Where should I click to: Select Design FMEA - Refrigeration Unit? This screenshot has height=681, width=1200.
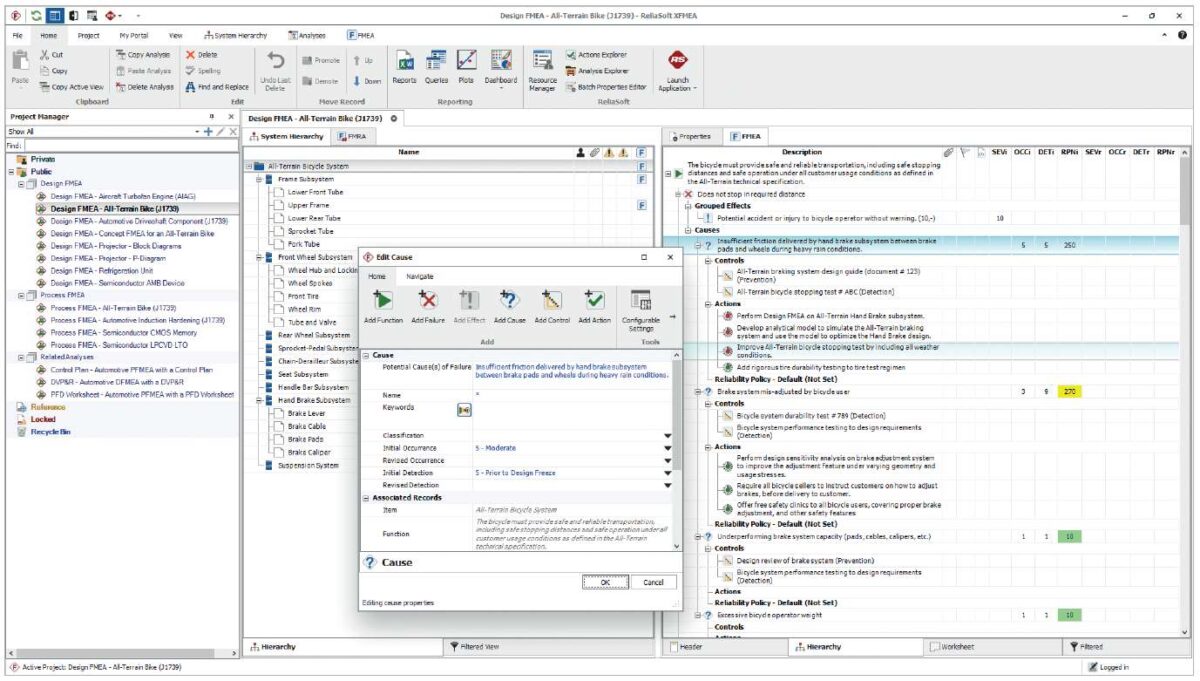pos(101,270)
